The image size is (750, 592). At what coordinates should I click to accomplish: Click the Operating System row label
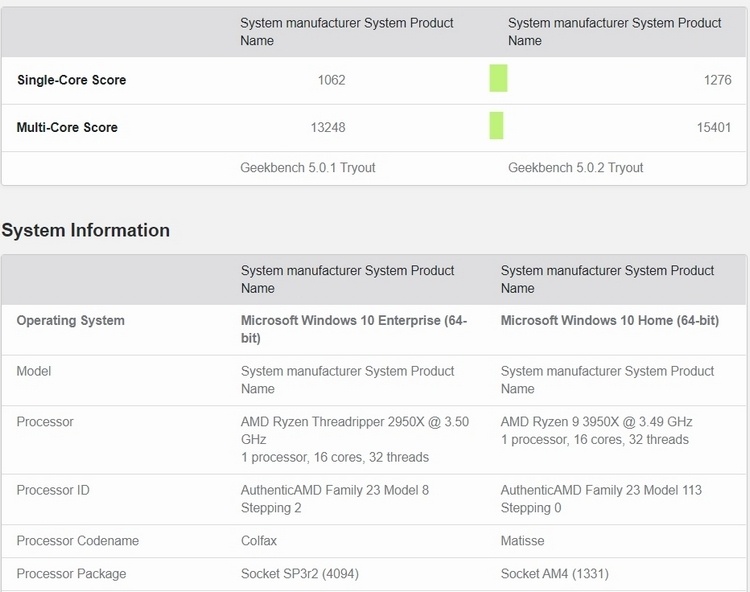71,321
